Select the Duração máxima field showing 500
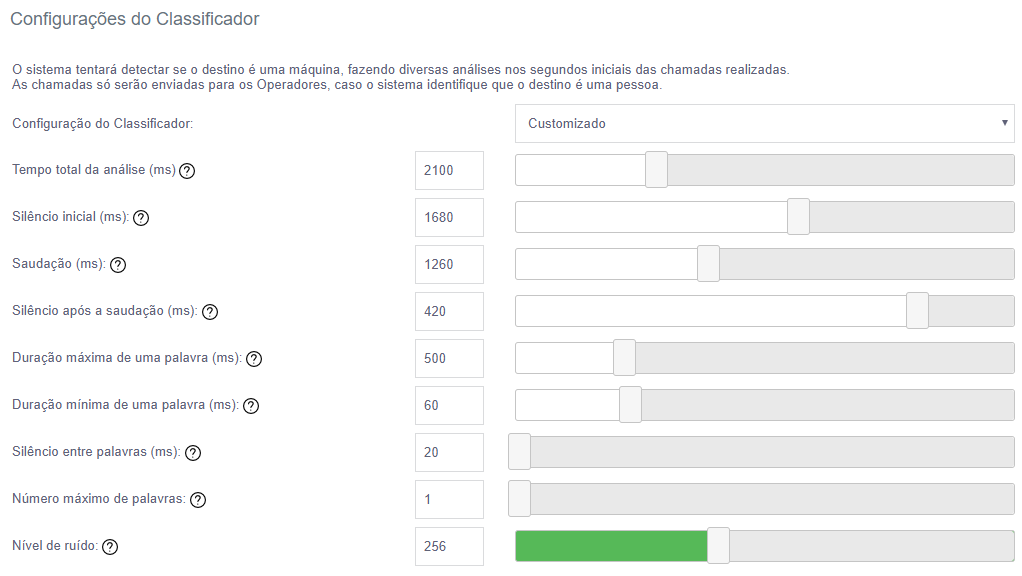Screen dimensions: 1022x576 [449, 358]
